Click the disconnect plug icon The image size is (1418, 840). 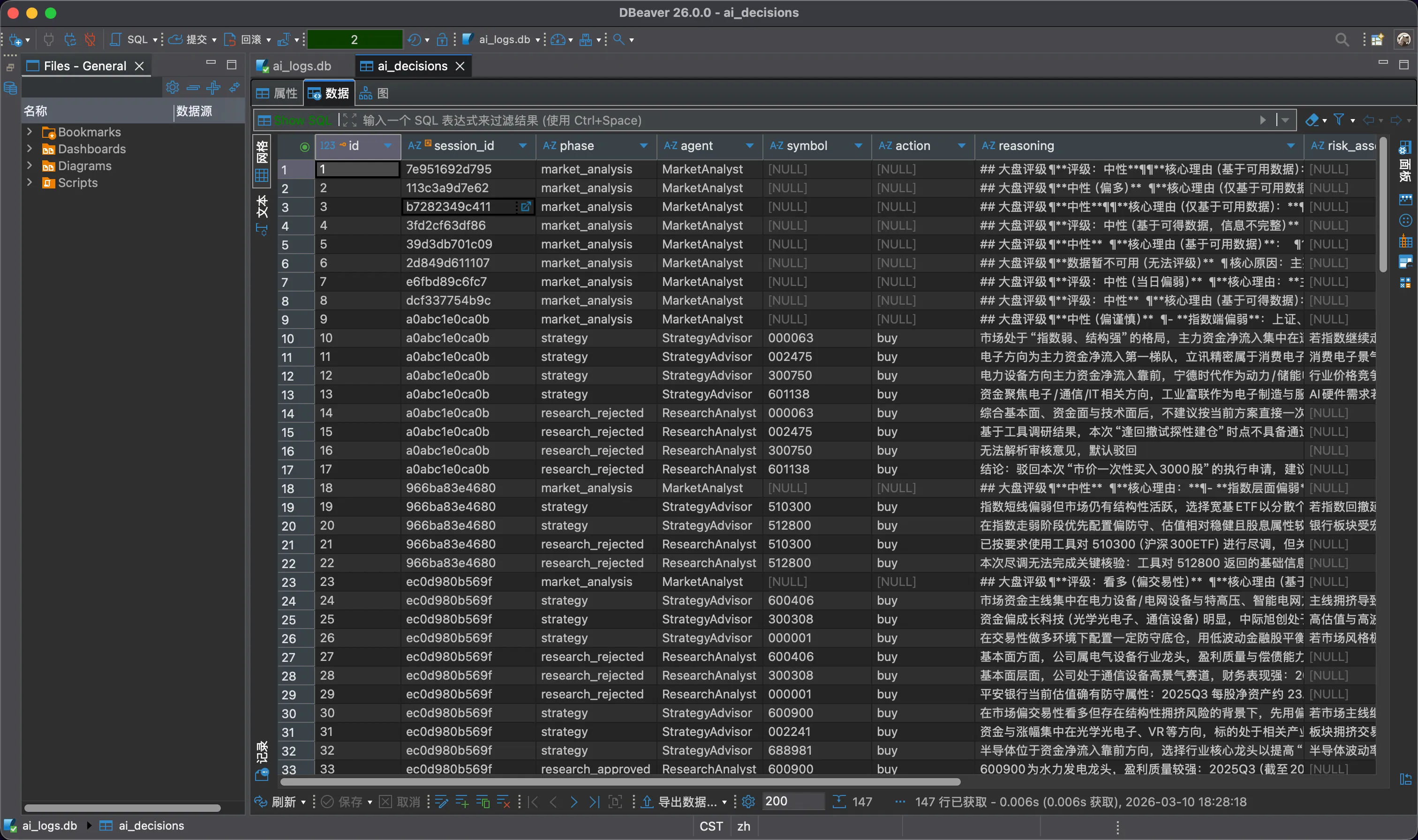[x=90, y=40]
